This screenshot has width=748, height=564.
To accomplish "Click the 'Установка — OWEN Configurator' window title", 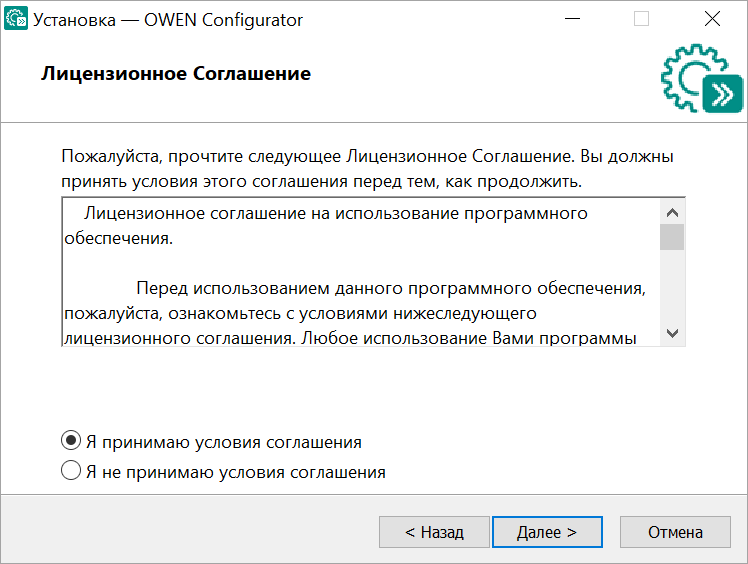I will pyautogui.click(x=168, y=20).
